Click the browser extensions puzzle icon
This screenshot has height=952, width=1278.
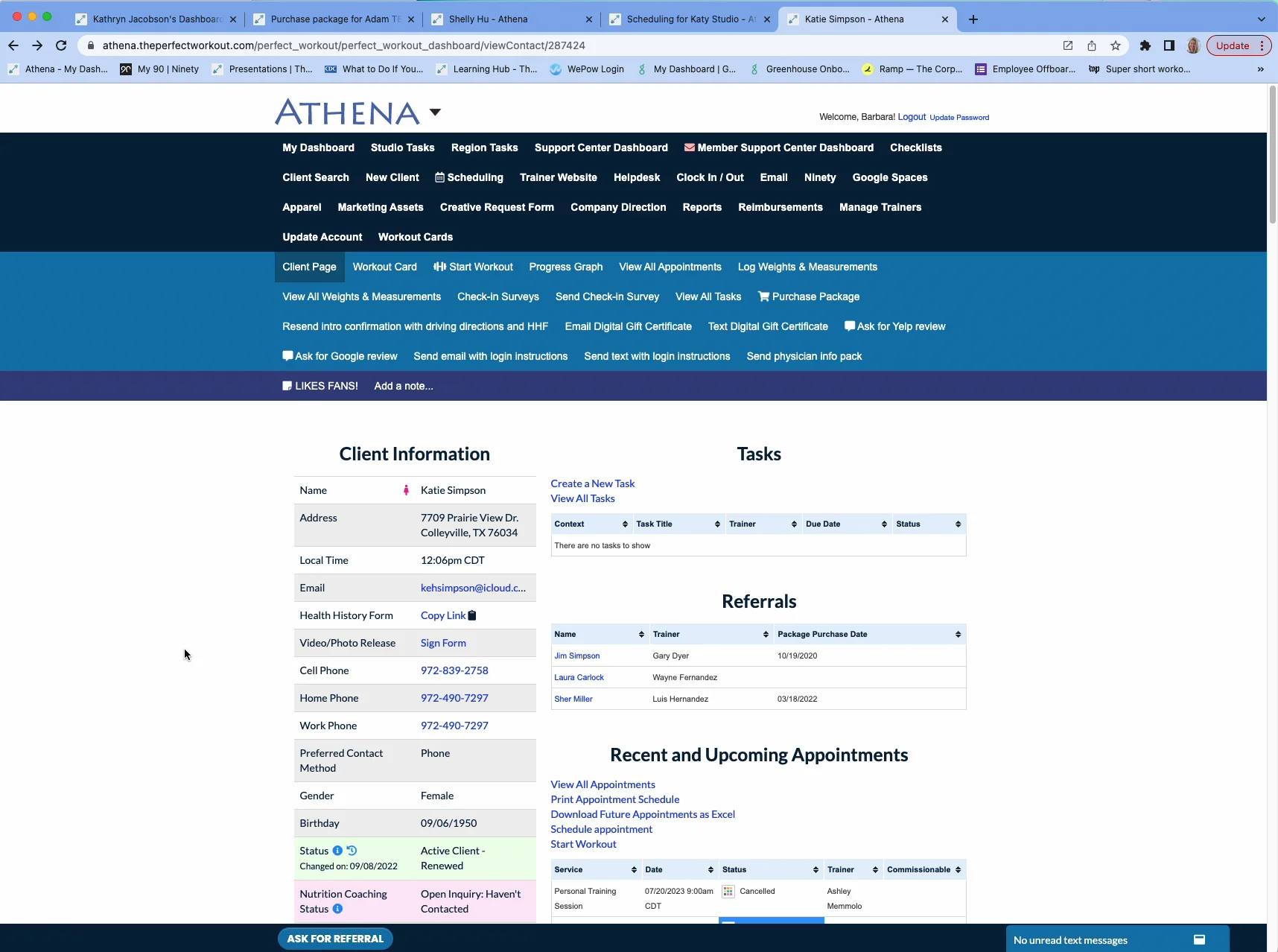pos(1145,45)
